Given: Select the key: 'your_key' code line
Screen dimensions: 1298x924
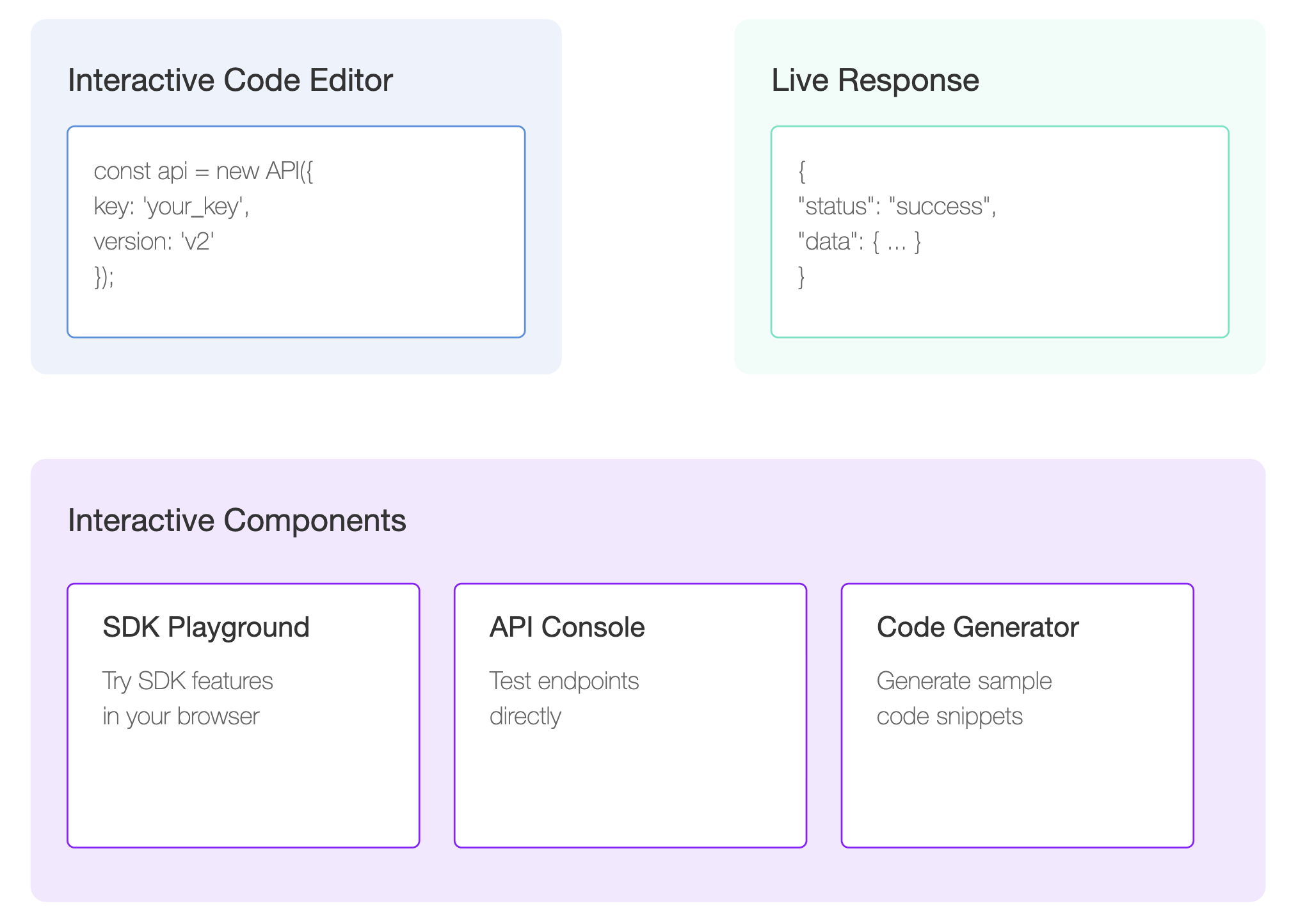Looking at the screenshot, I should (172, 207).
